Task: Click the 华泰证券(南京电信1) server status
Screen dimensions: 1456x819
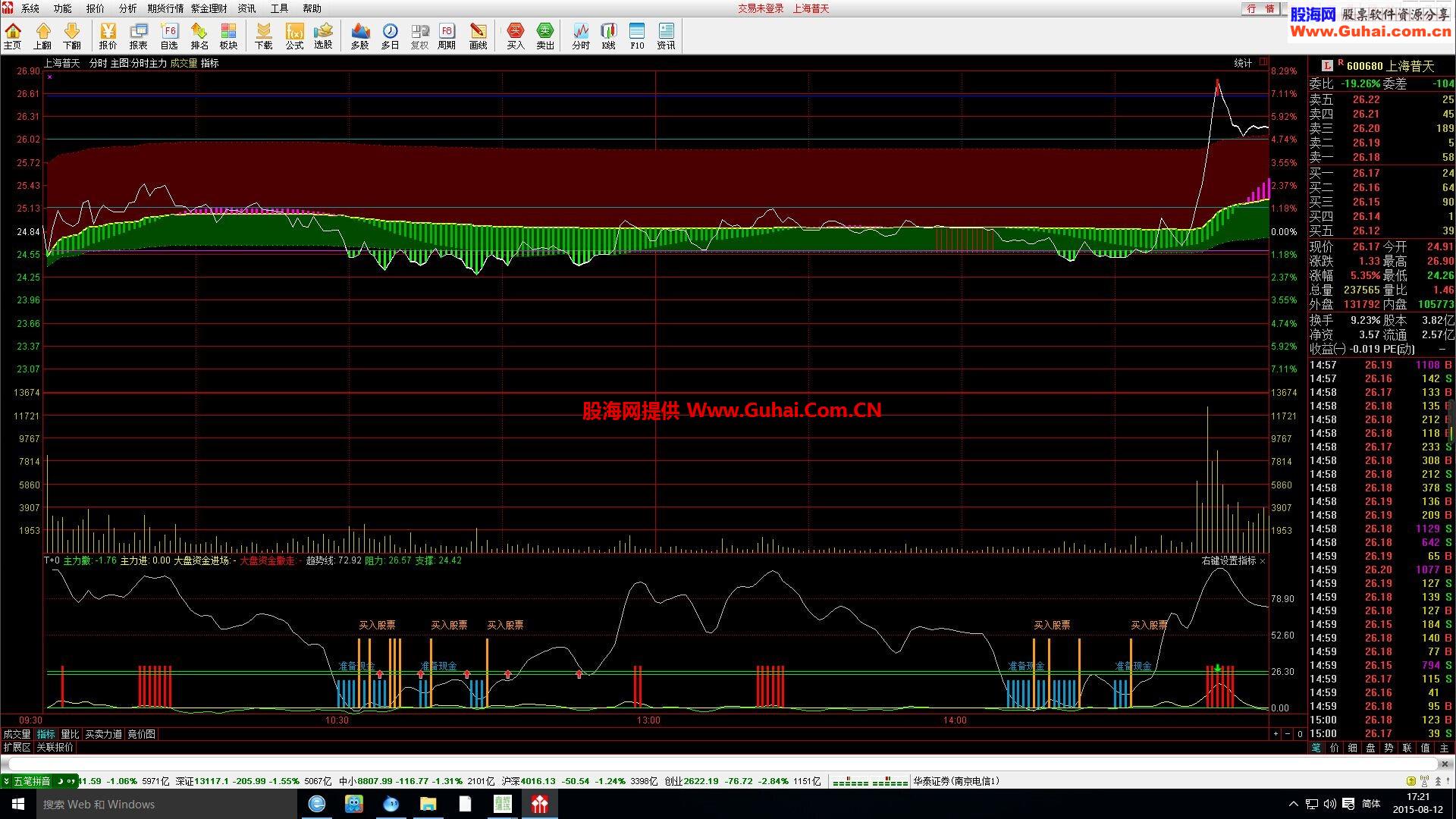Action: [956, 781]
